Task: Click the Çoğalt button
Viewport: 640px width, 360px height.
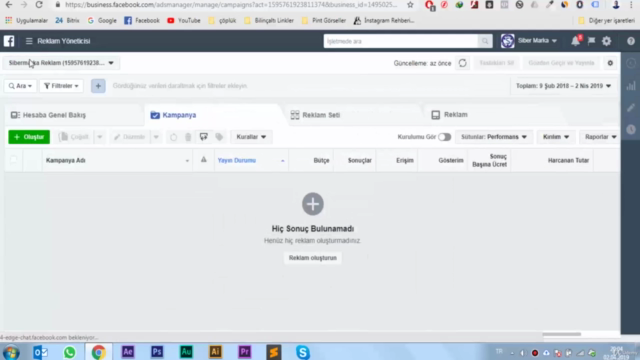Action: (x=74, y=137)
